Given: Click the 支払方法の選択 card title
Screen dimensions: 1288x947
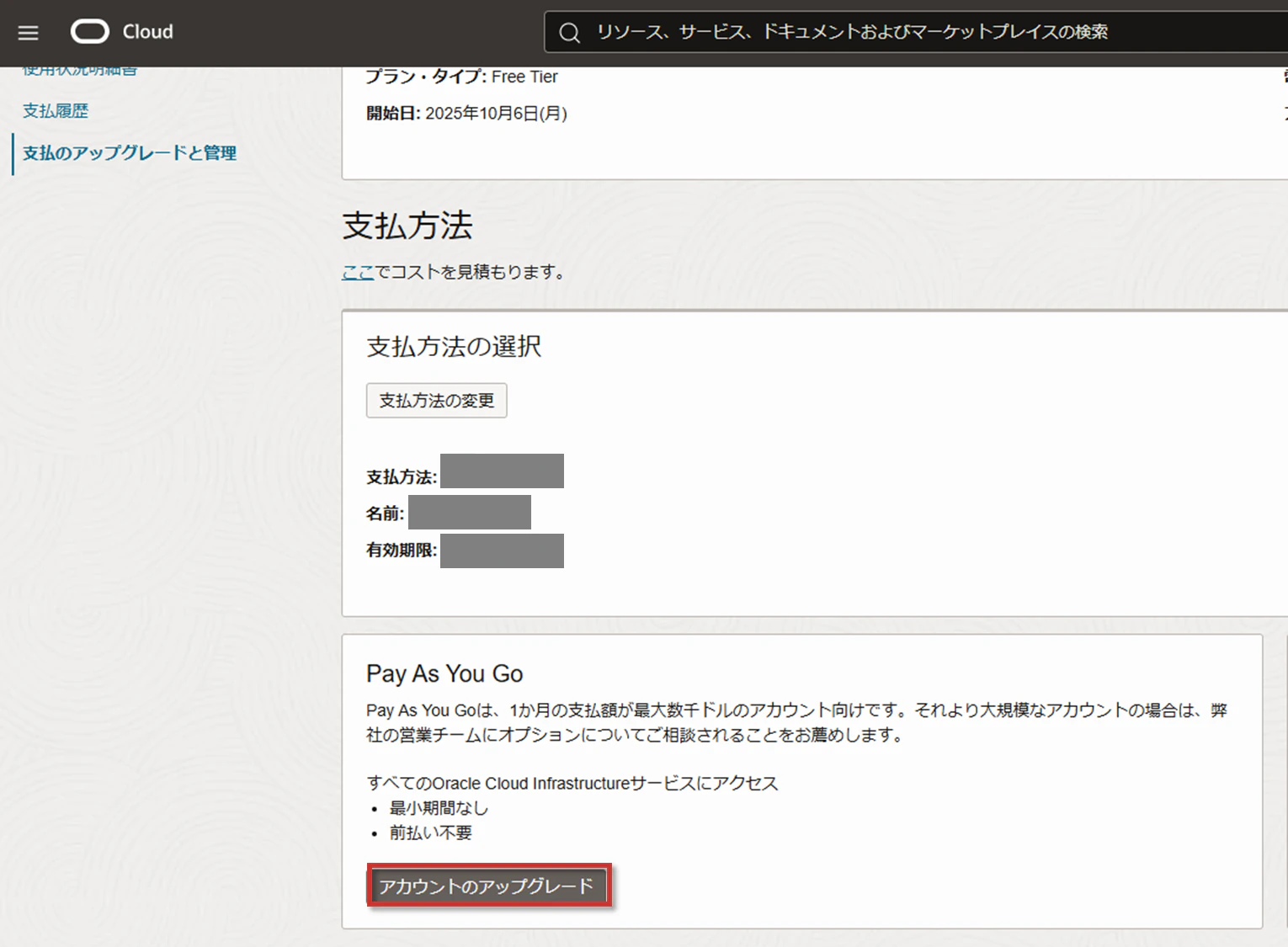Looking at the screenshot, I should tap(454, 347).
